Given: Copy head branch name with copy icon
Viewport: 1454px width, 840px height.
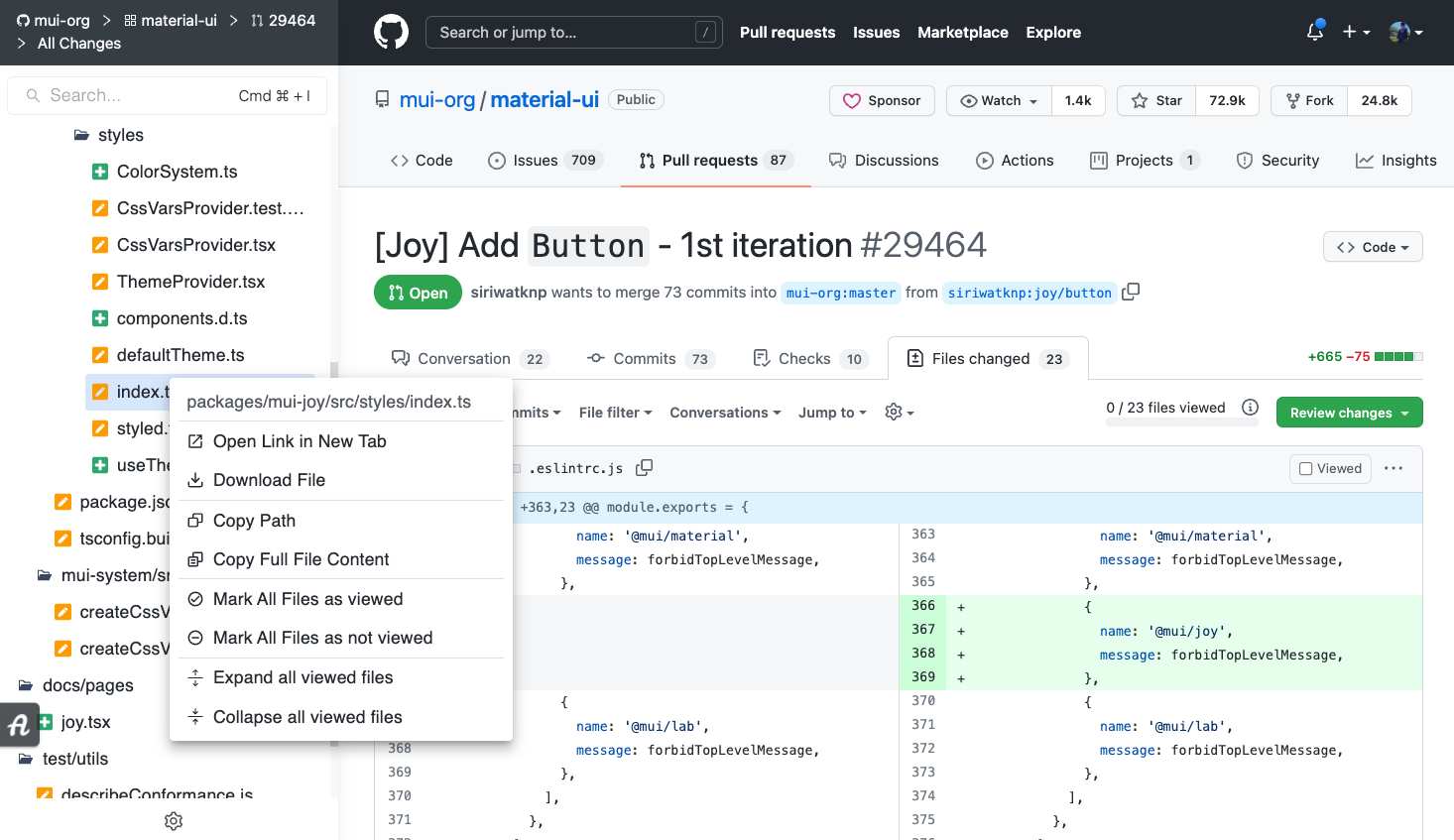Looking at the screenshot, I should click(x=1131, y=292).
